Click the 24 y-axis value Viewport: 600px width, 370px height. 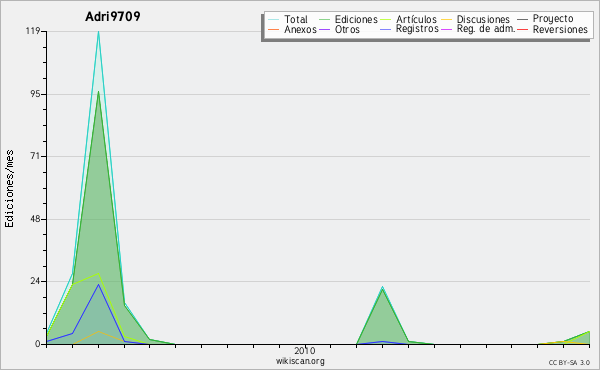[36, 281]
